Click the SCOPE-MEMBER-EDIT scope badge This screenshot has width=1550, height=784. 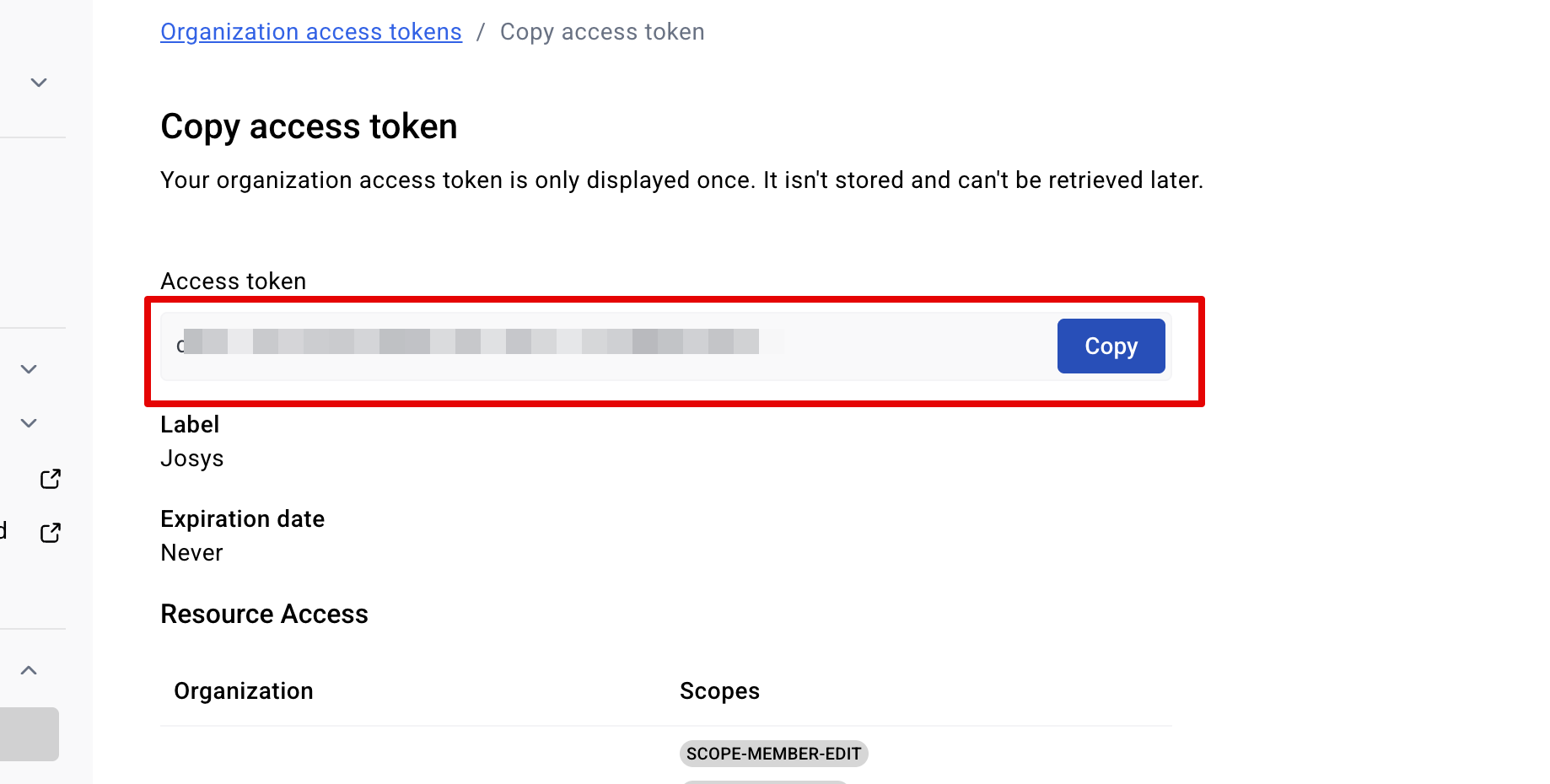pyautogui.click(x=773, y=754)
